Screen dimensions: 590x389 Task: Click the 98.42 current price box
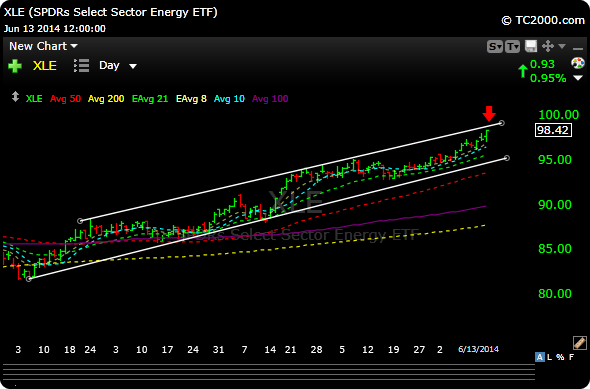click(x=553, y=130)
